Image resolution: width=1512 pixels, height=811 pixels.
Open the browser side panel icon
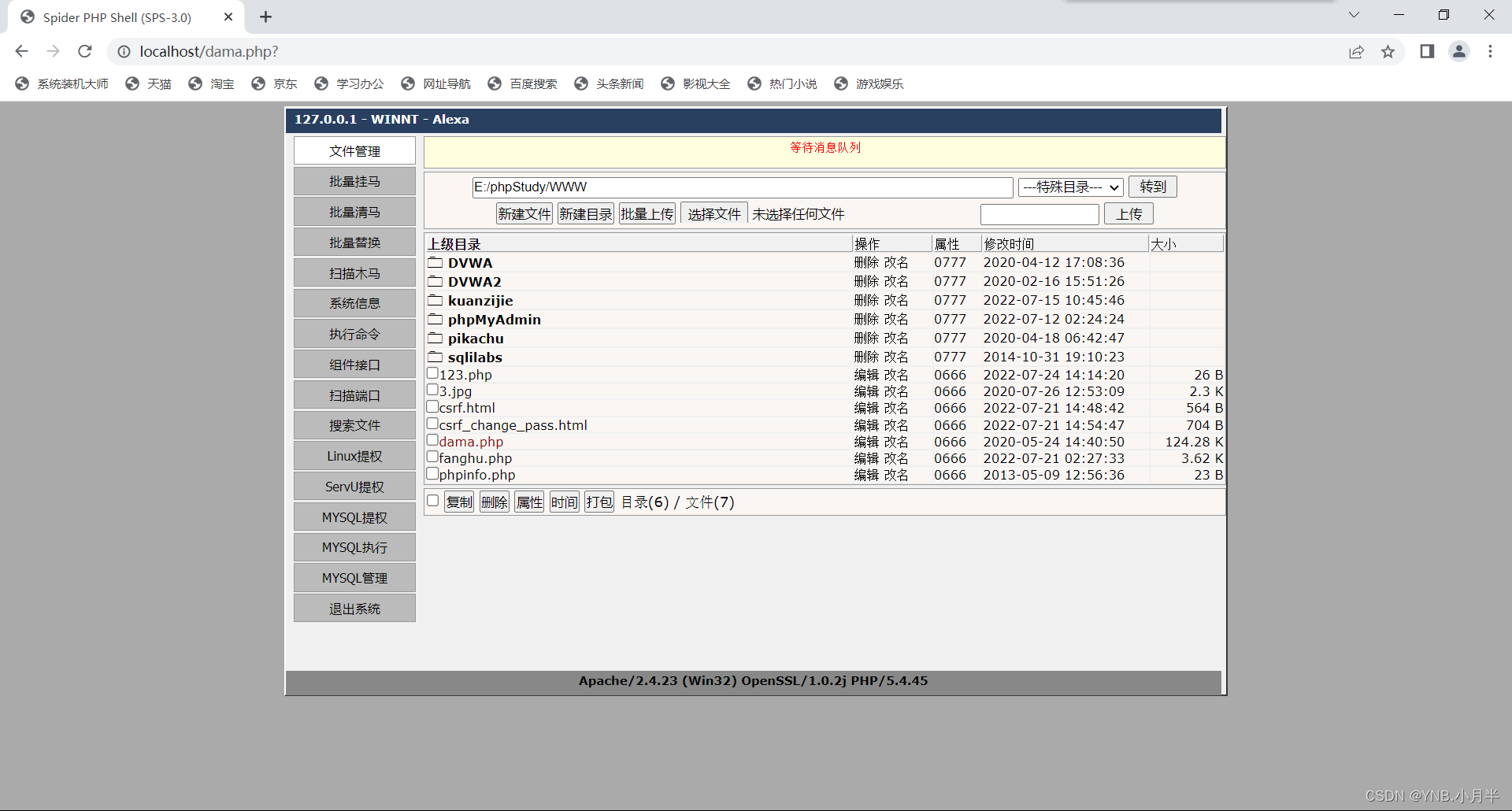1427,51
